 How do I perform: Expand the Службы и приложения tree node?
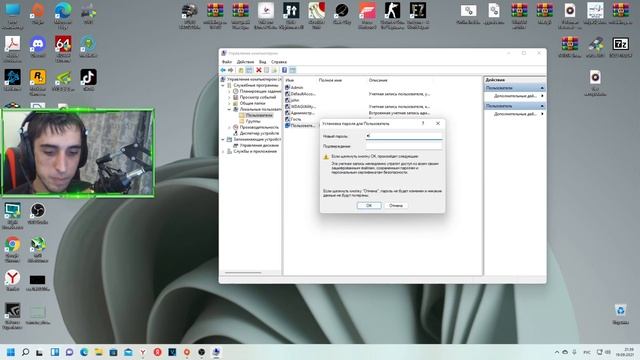(223, 151)
